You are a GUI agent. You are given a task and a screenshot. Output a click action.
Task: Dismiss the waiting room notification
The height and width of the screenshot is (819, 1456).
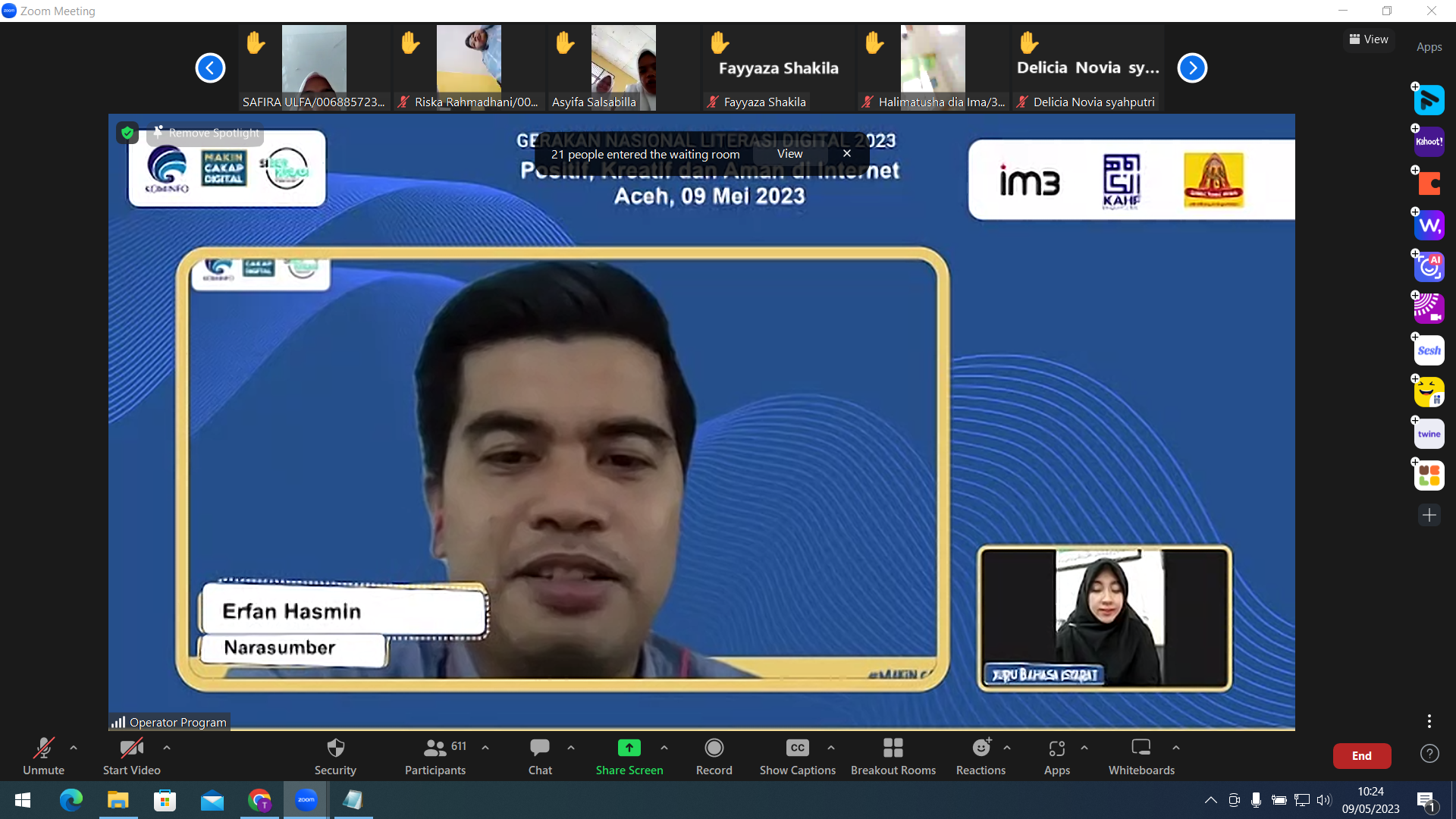click(x=847, y=154)
